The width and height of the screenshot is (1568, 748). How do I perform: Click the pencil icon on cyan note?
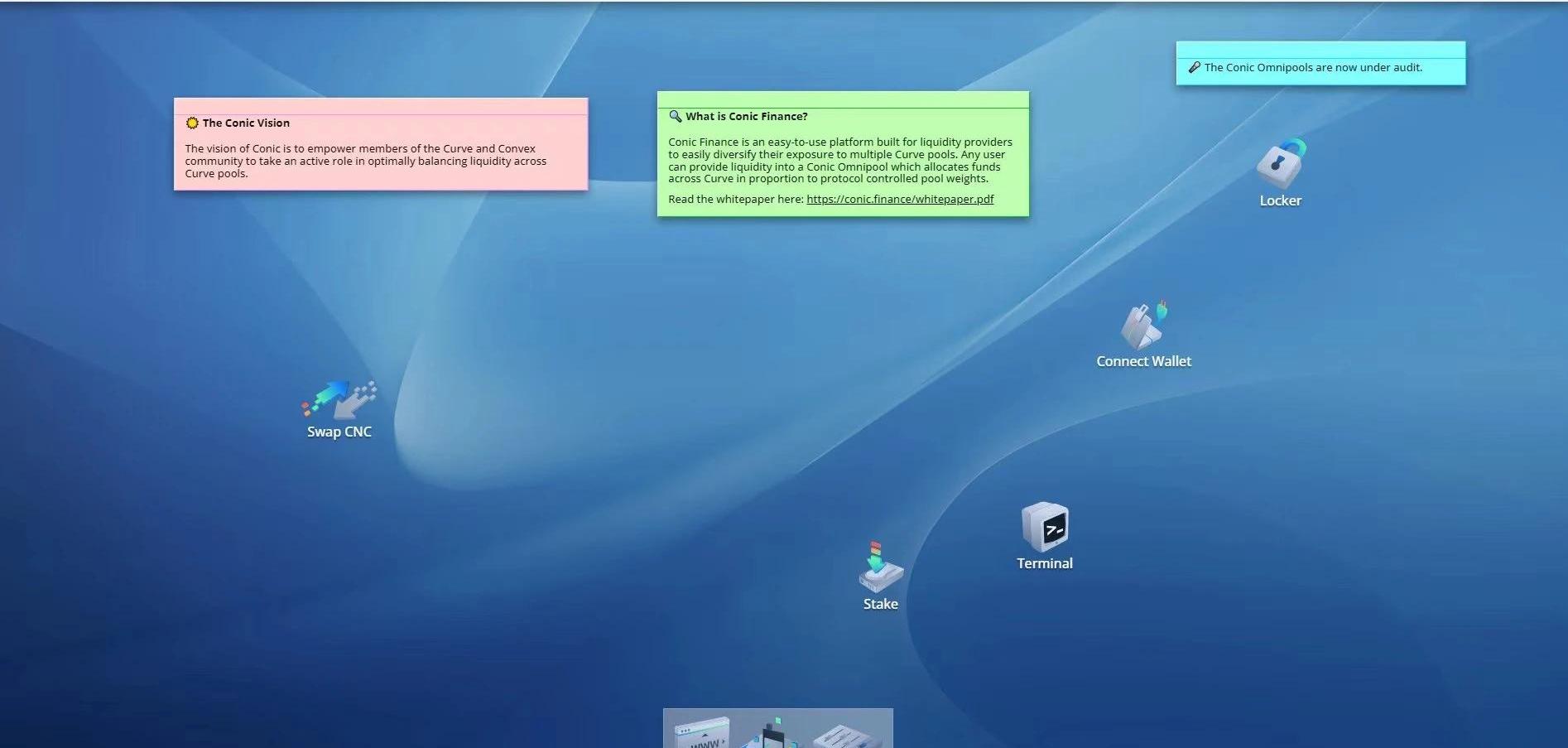tap(1195, 68)
